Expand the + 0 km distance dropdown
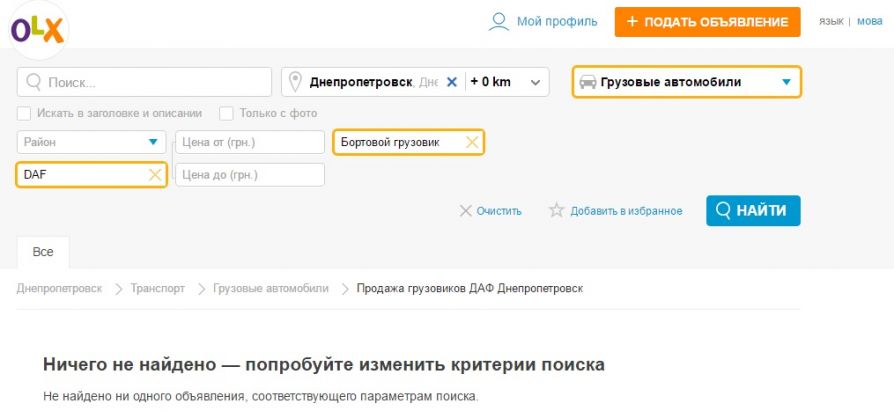894x411 pixels. (505, 82)
